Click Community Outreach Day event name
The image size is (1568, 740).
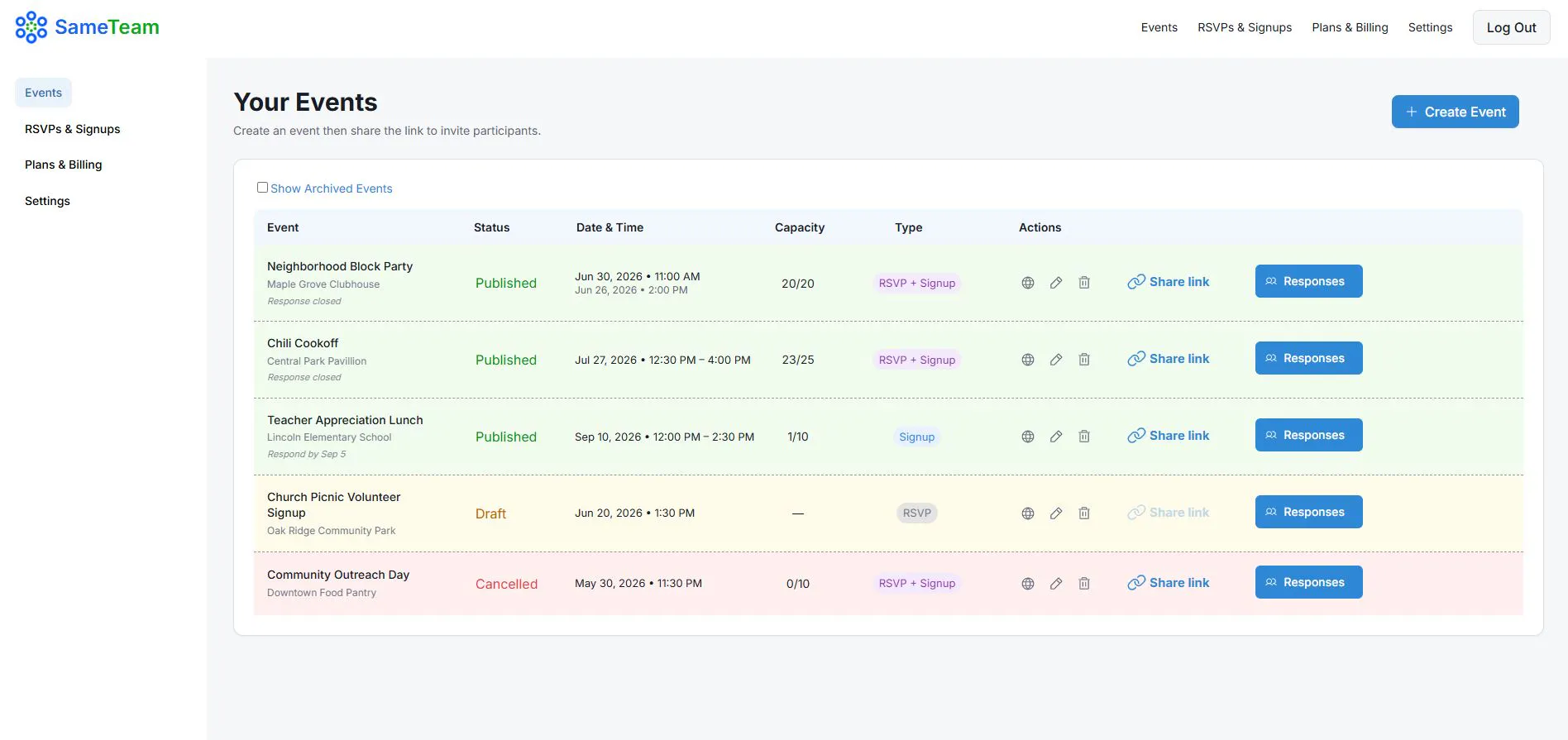pyautogui.click(x=338, y=575)
